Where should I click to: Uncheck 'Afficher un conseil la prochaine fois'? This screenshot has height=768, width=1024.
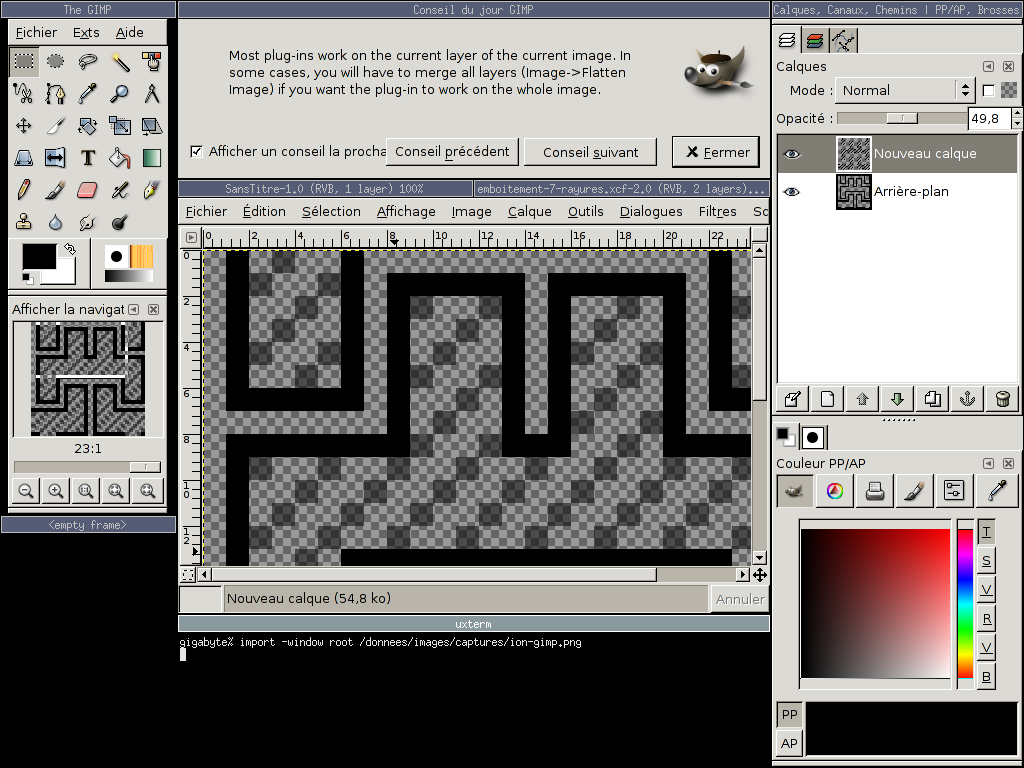point(196,152)
